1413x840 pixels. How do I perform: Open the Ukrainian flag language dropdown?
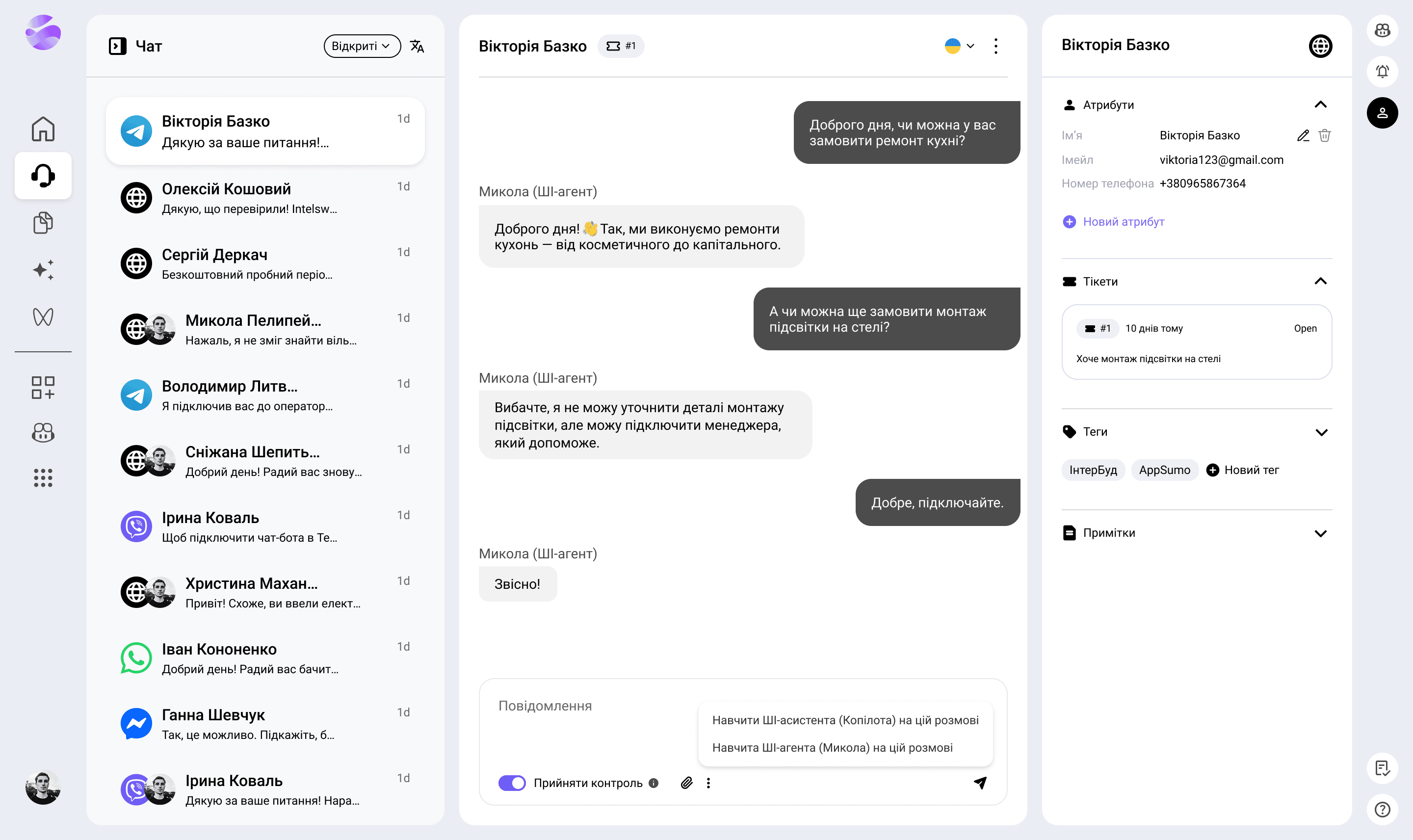[959, 47]
